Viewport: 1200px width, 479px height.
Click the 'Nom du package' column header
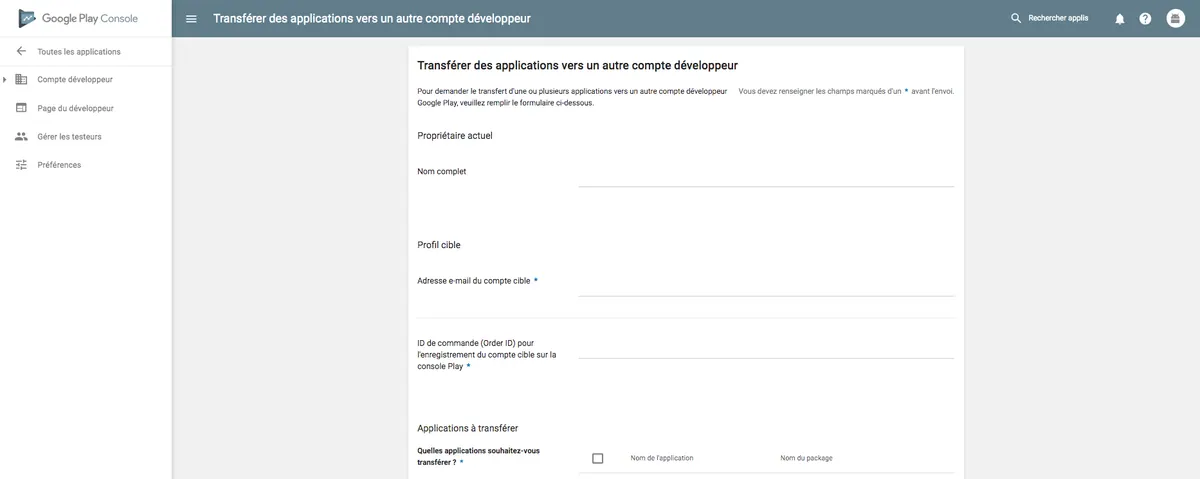(806, 458)
